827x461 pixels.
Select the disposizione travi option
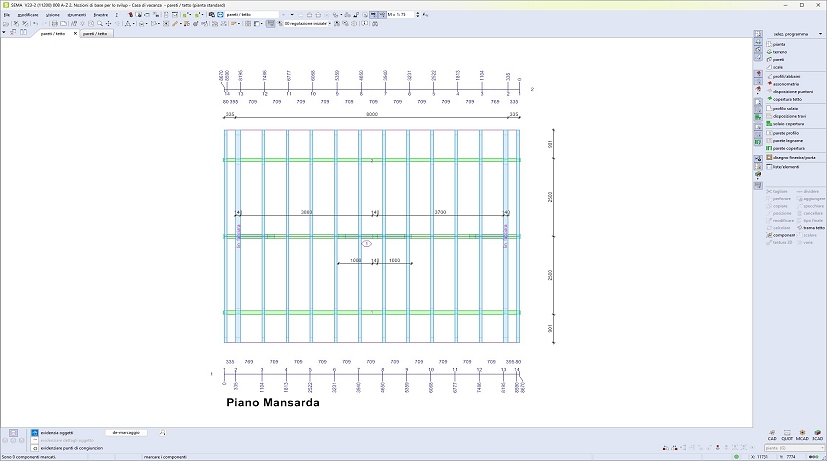790,116
